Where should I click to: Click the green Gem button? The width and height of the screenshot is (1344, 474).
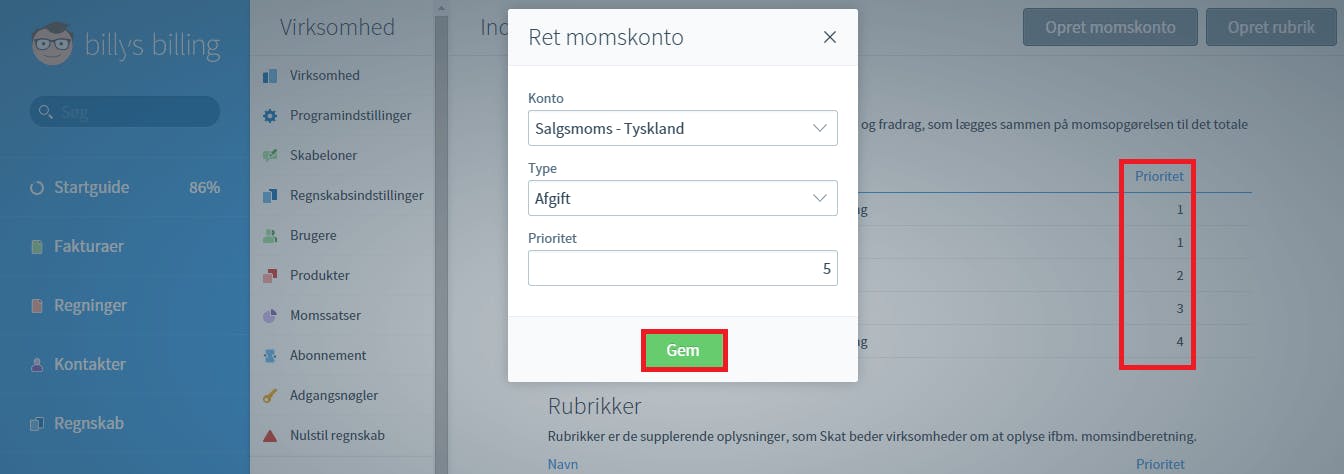click(683, 350)
